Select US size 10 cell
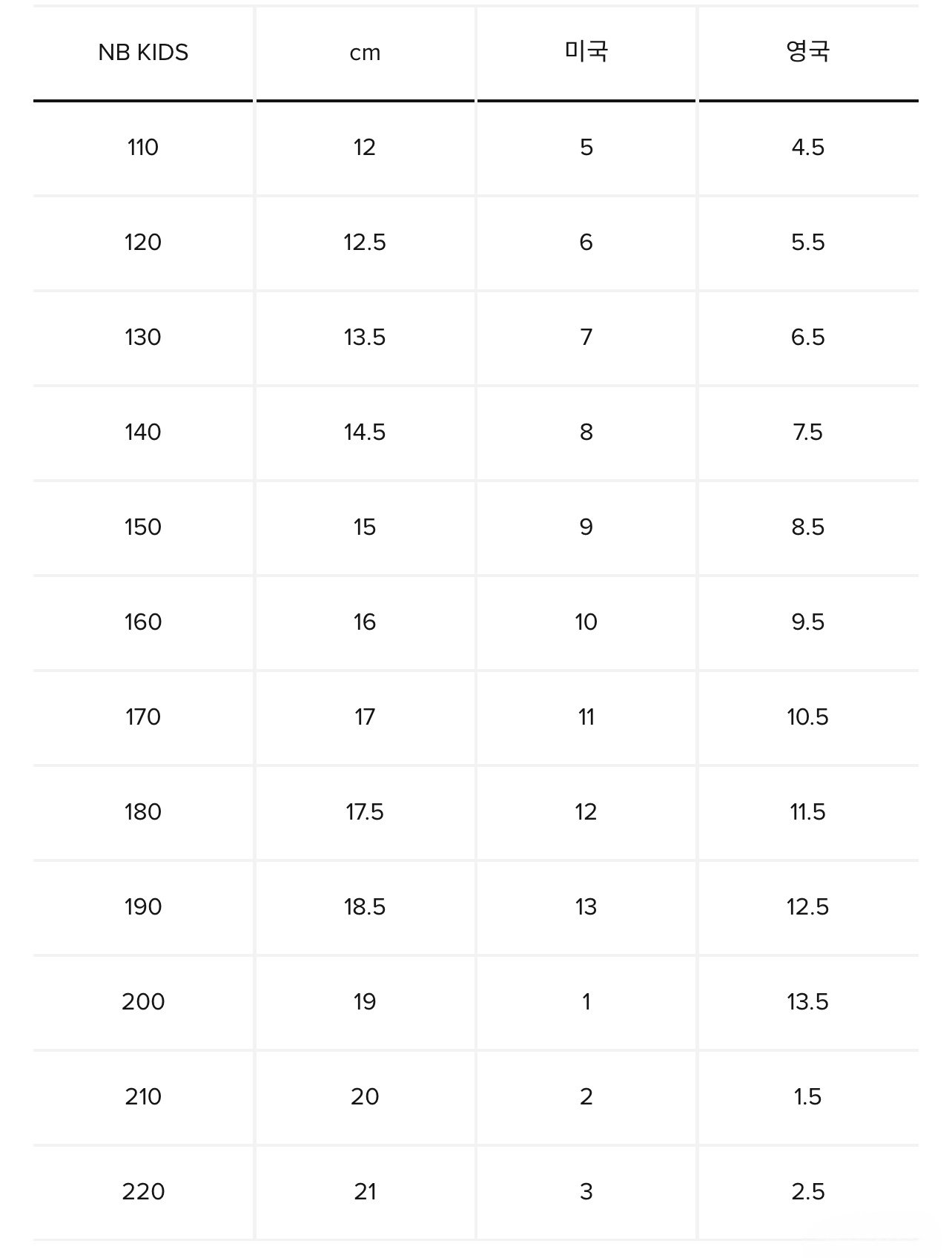The height and width of the screenshot is (1258, 952). [x=586, y=622]
